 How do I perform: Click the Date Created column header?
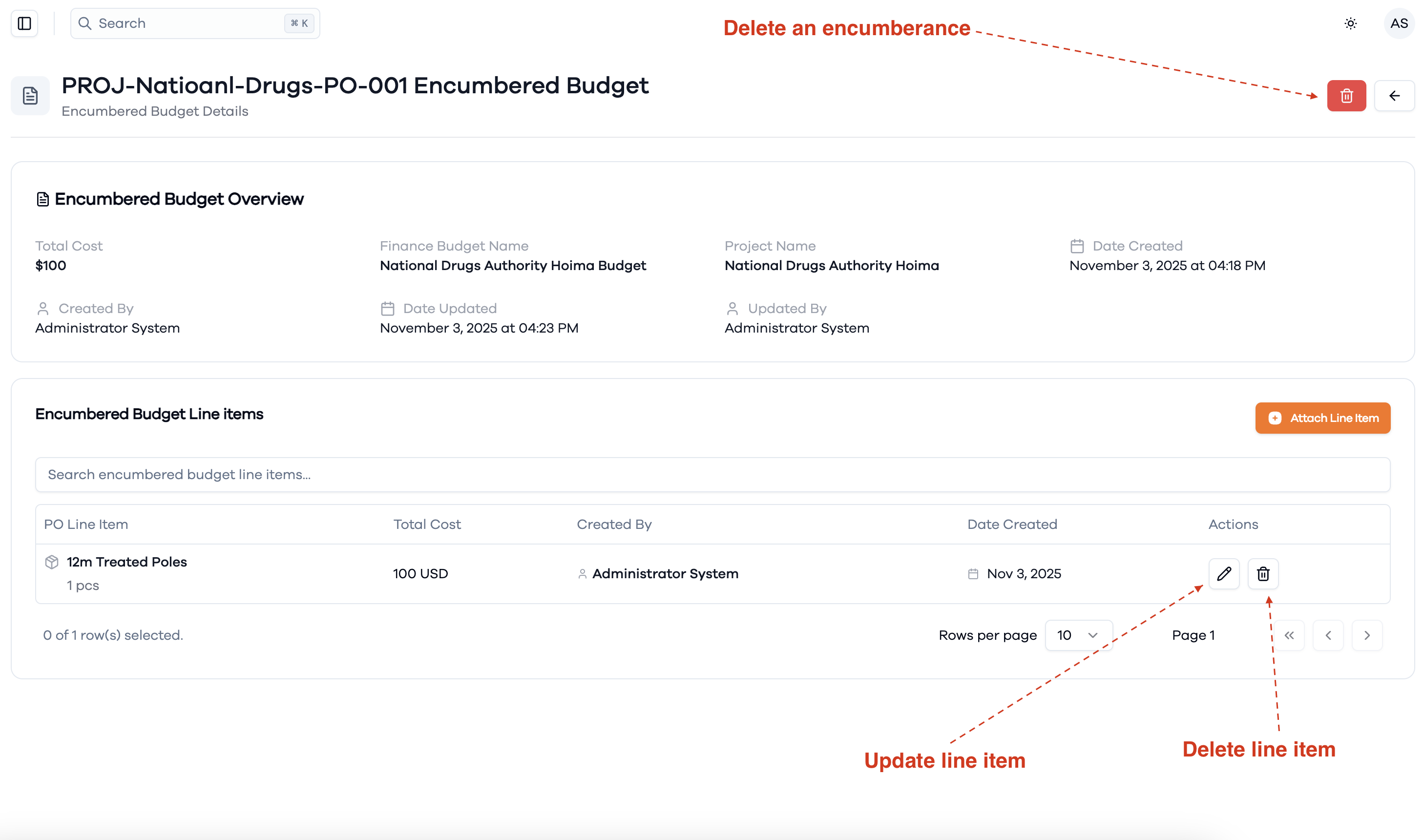tap(1012, 524)
